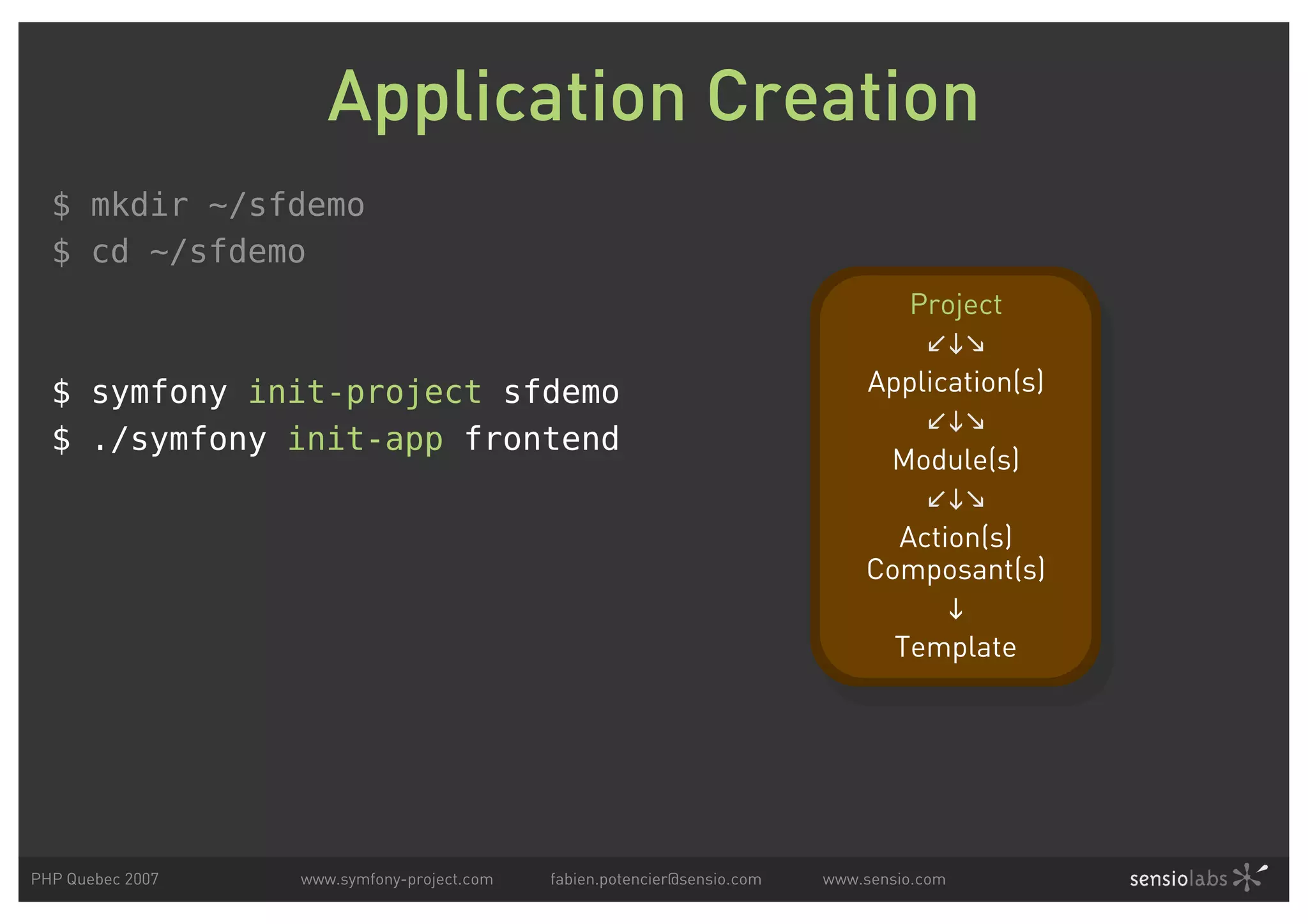Click the 'PHP Quebec 2007' footer text
This screenshot has height=924, width=1308.
point(95,879)
